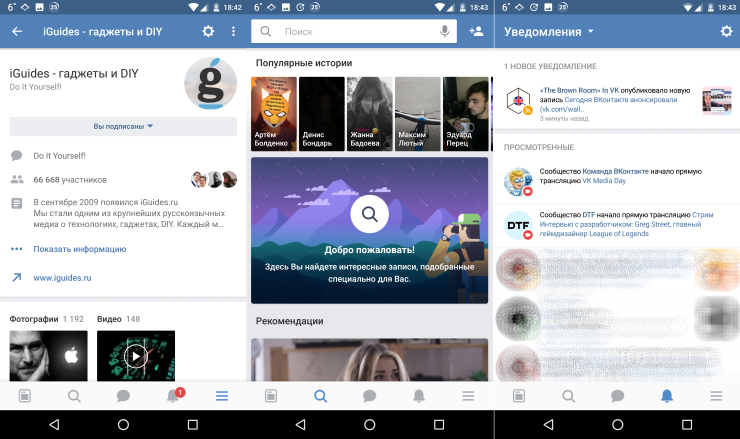Open Жанна Бадоева story
740x439 pixels.
370,114
